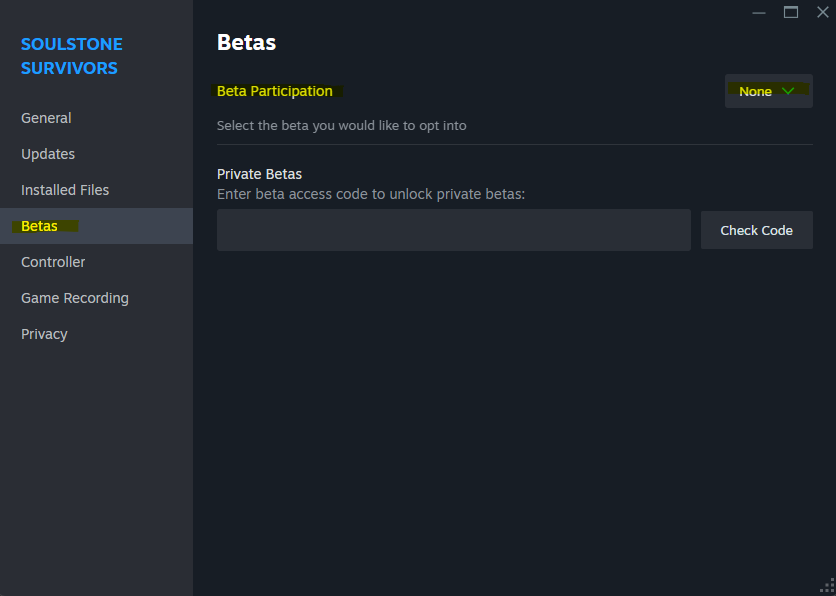Switch to the Updates tab

tap(48, 154)
